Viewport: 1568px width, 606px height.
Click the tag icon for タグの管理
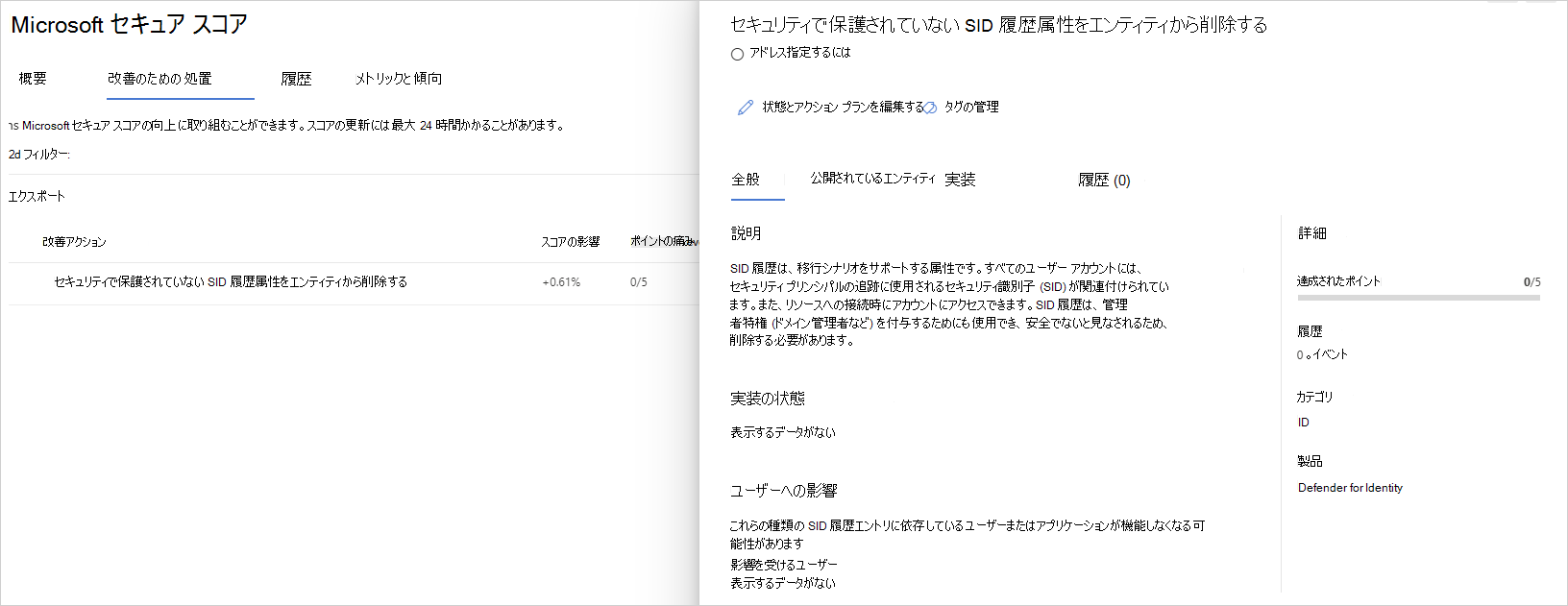pos(930,108)
